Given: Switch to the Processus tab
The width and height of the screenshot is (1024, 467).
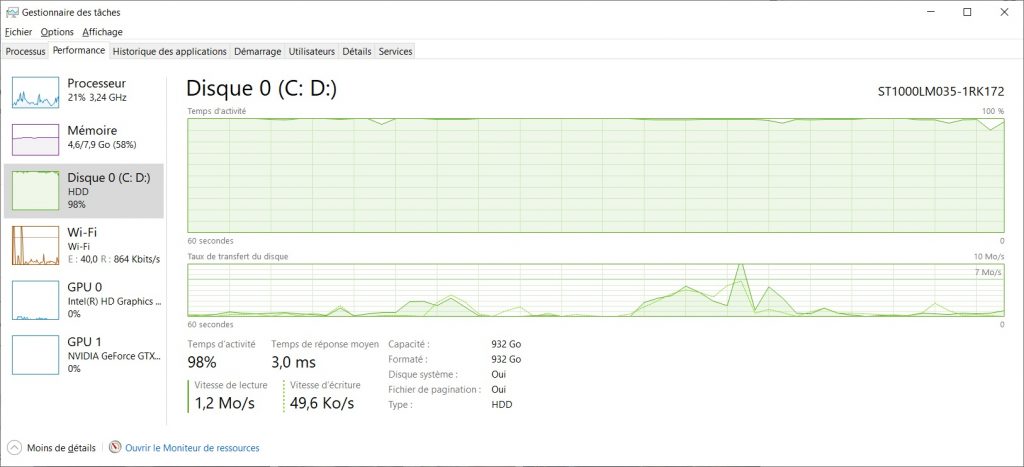Looking at the screenshot, I should [25, 51].
